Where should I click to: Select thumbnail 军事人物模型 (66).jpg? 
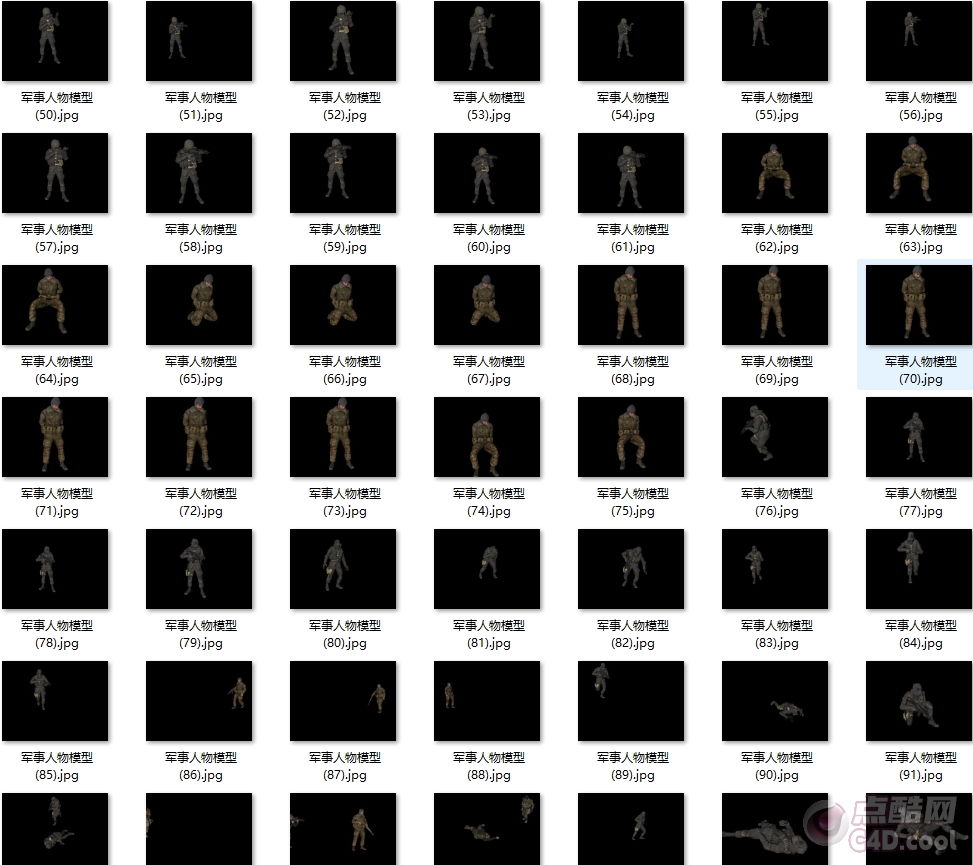343,305
